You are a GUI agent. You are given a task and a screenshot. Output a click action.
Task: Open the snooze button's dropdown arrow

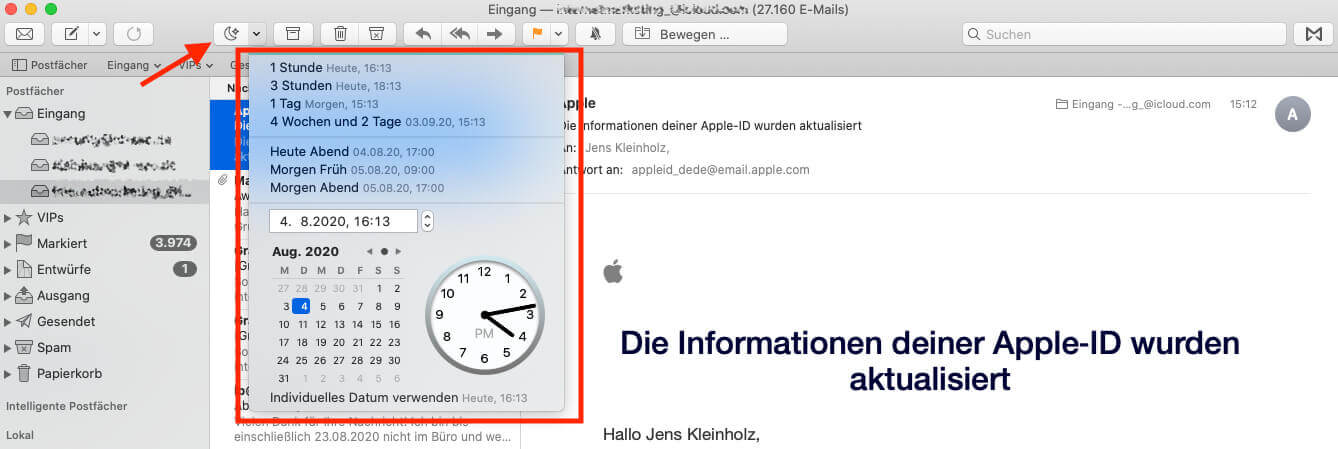pos(257,34)
